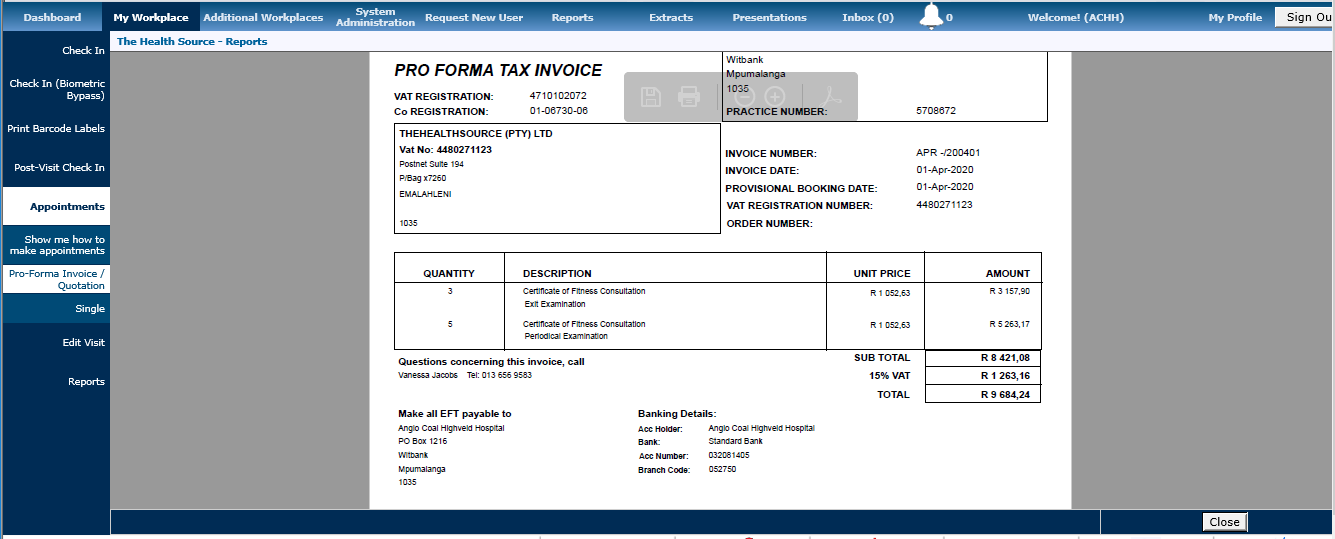Image resolution: width=1335 pixels, height=539 pixels.
Task: Click invoice number APR -/200401
Action: point(948,153)
